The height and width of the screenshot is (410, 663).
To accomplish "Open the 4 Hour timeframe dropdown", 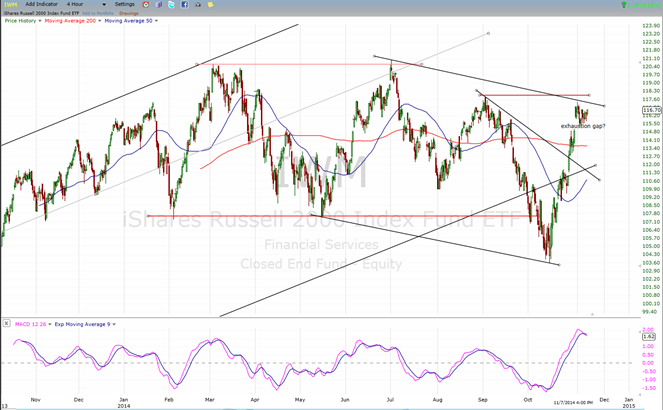I will (86, 4).
